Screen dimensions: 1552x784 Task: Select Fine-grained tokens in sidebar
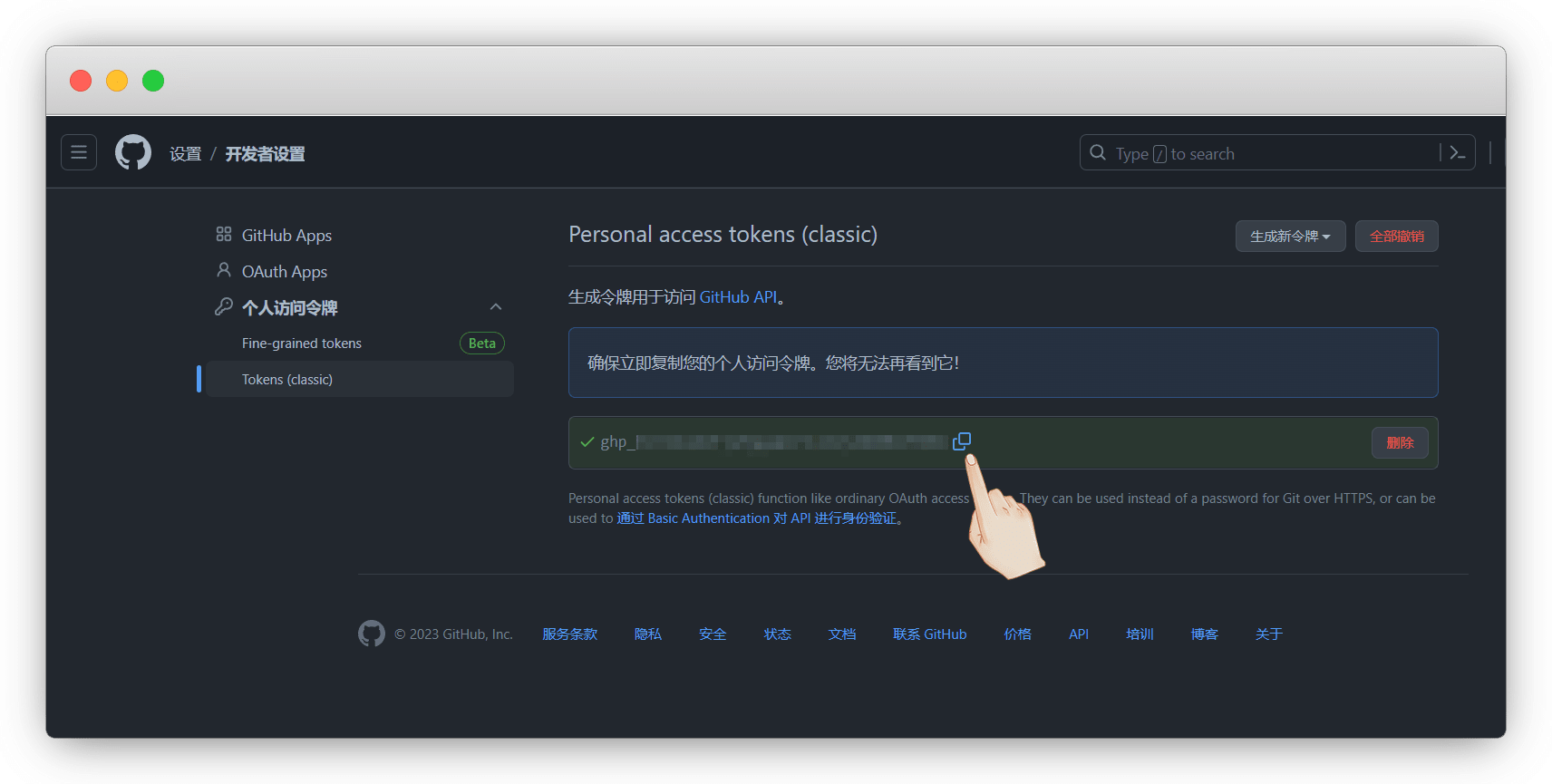pos(302,344)
